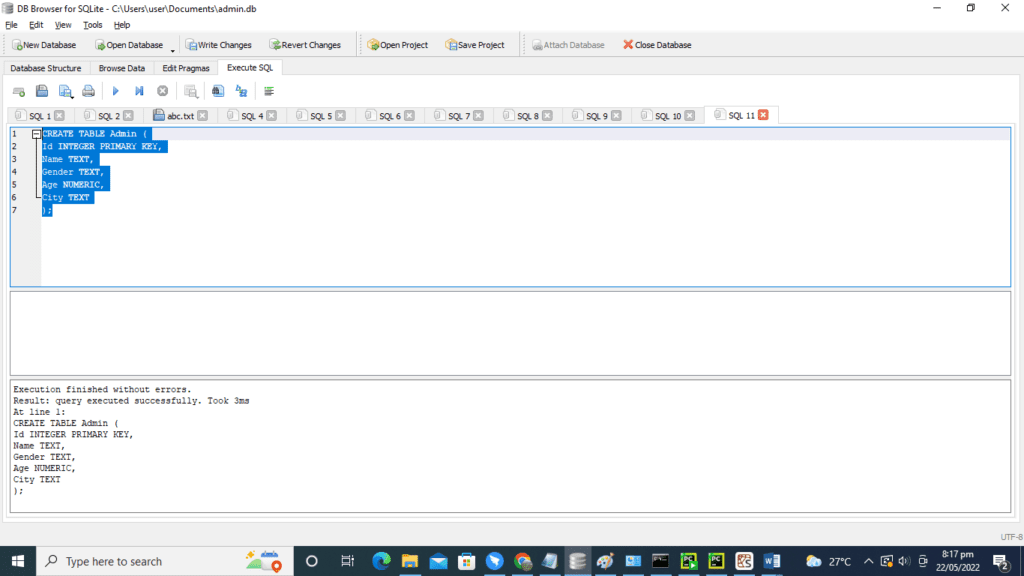
Task: Switch to the Browse Data tab
Action: (x=122, y=68)
